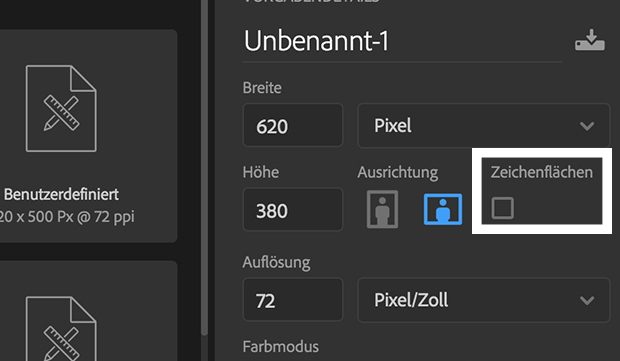Click the Breite field showing 620
620x361 pixels.
point(293,126)
